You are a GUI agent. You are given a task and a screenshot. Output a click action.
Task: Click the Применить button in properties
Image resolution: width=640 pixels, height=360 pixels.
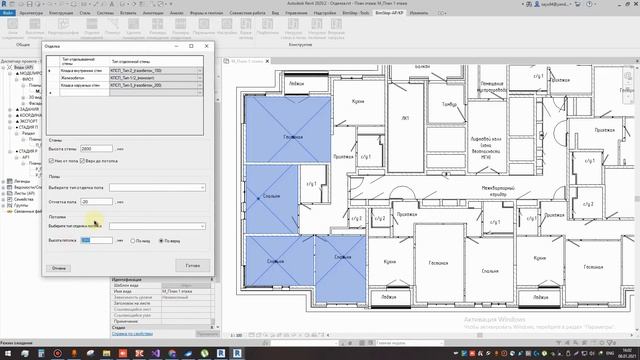[x=207, y=333]
